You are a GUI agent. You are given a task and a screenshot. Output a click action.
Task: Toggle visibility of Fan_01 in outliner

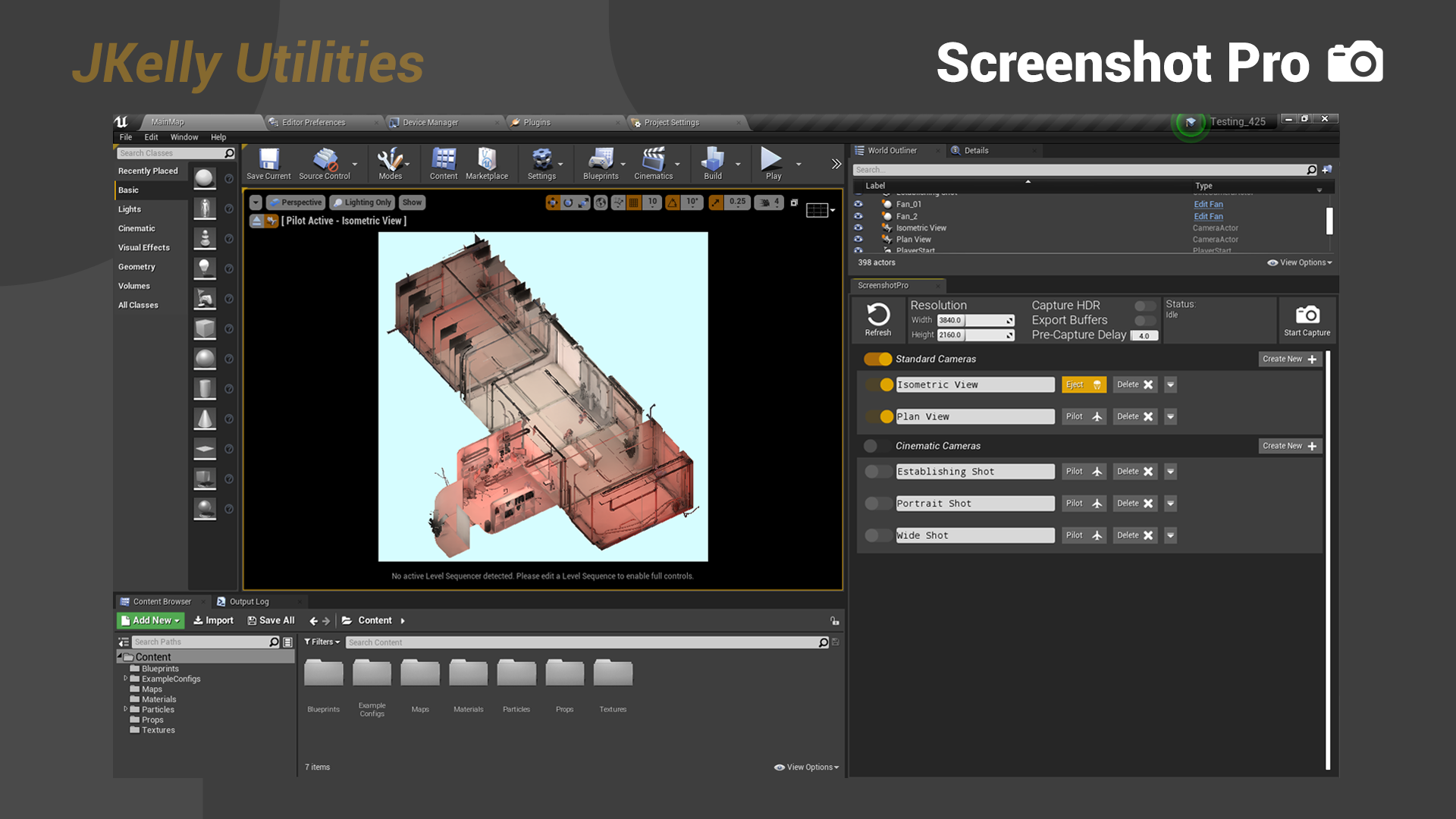(x=858, y=204)
